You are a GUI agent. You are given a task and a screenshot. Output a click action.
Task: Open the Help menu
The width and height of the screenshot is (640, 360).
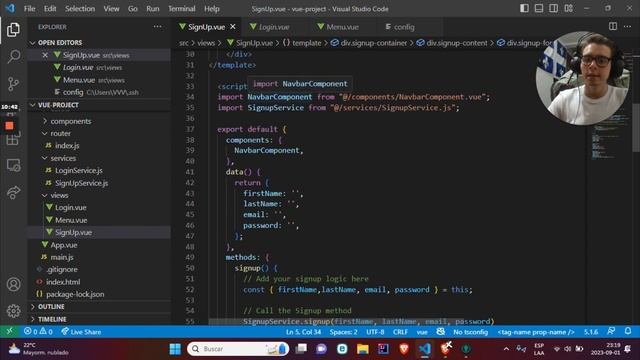[212, 9]
